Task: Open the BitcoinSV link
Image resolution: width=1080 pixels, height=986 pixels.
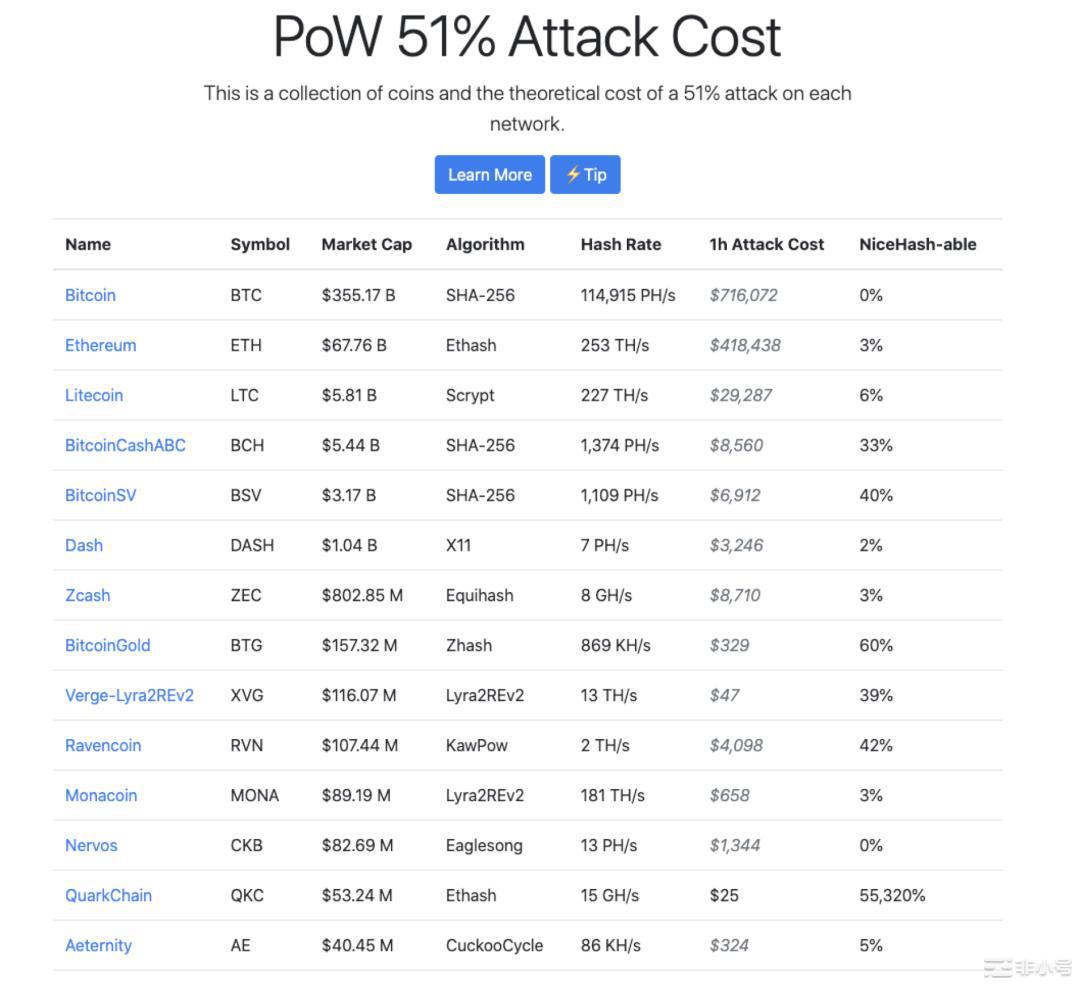Action: (100, 495)
